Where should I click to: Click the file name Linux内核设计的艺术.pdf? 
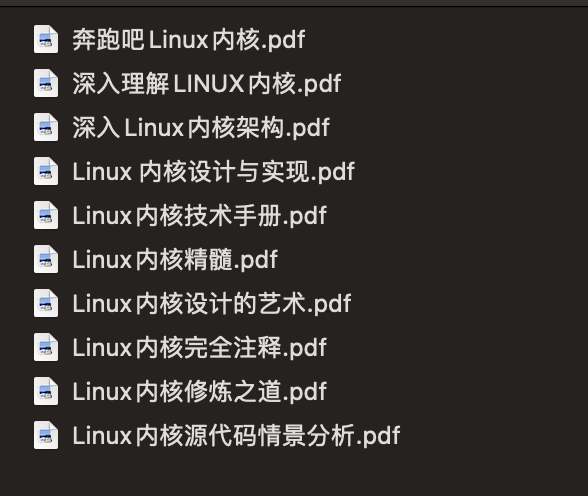pos(212,304)
